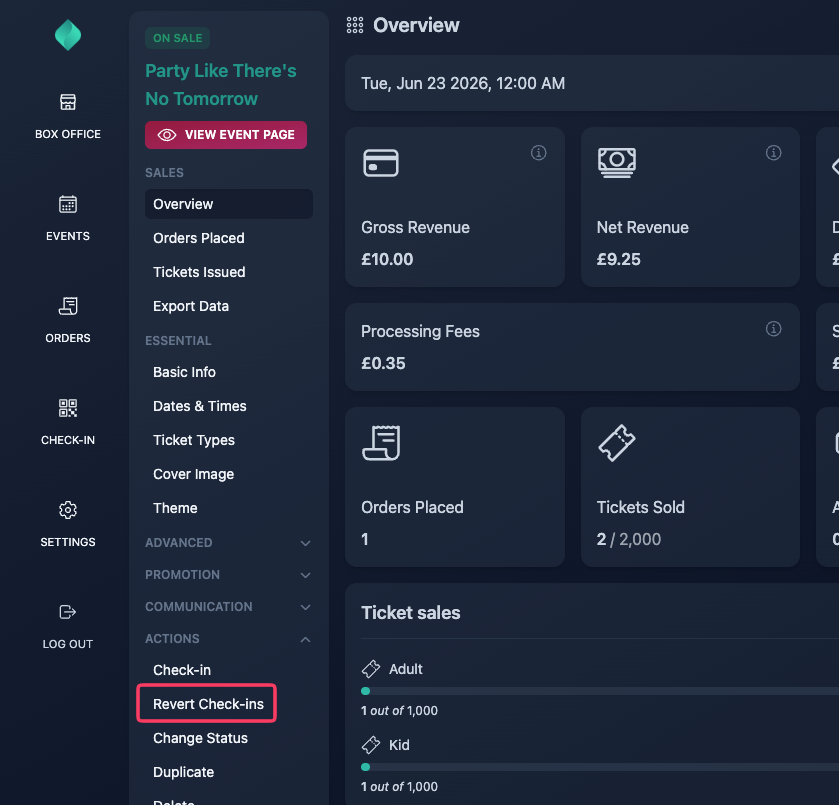Open the Box Office icon in sidebar
This screenshot has height=805, width=839.
(x=68, y=102)
